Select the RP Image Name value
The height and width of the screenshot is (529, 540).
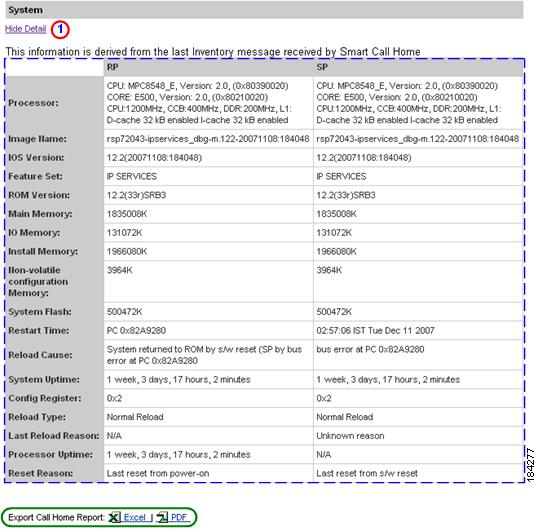click(x=208, y=139)
